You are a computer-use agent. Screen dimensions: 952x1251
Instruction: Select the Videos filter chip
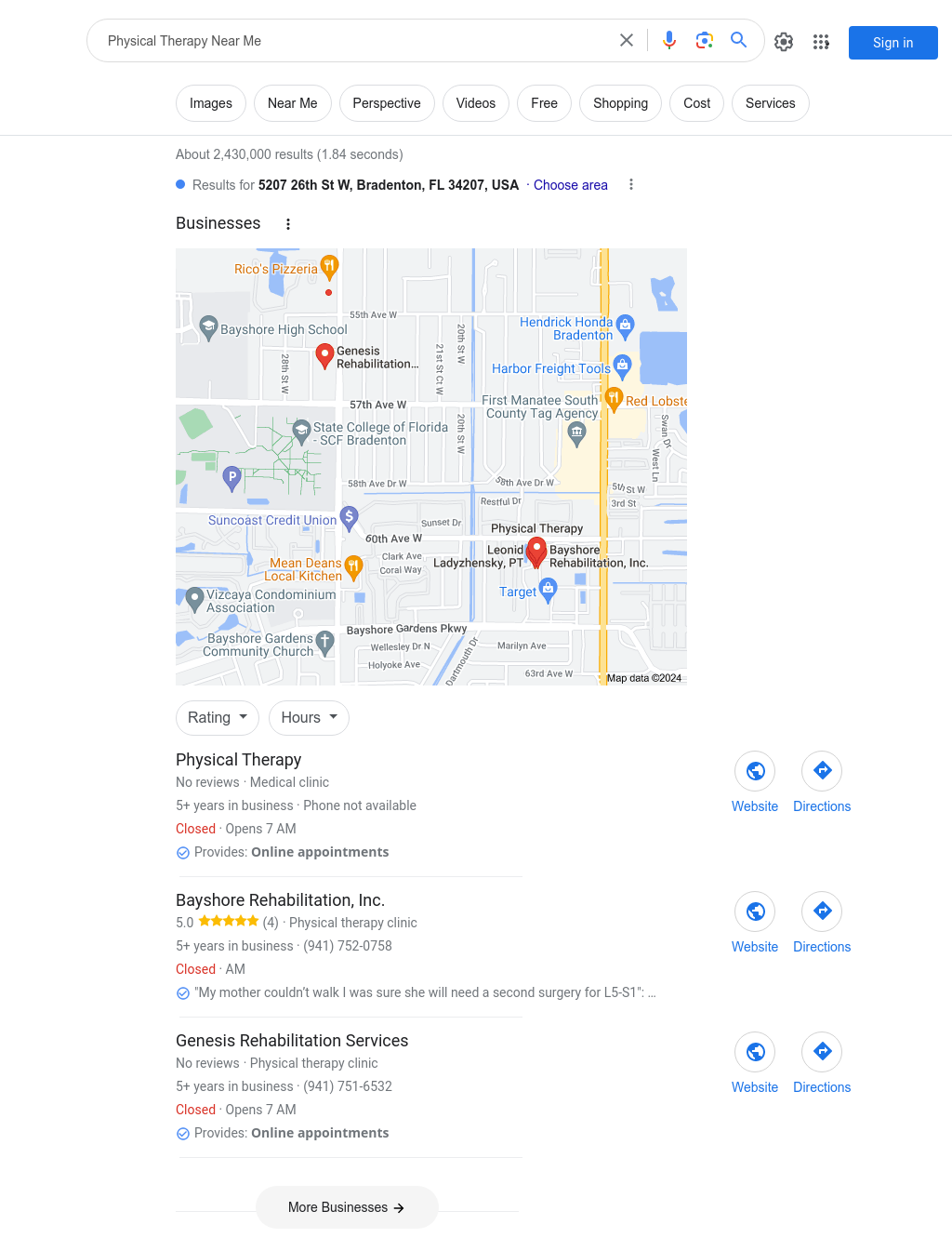[x=476, y=103]
